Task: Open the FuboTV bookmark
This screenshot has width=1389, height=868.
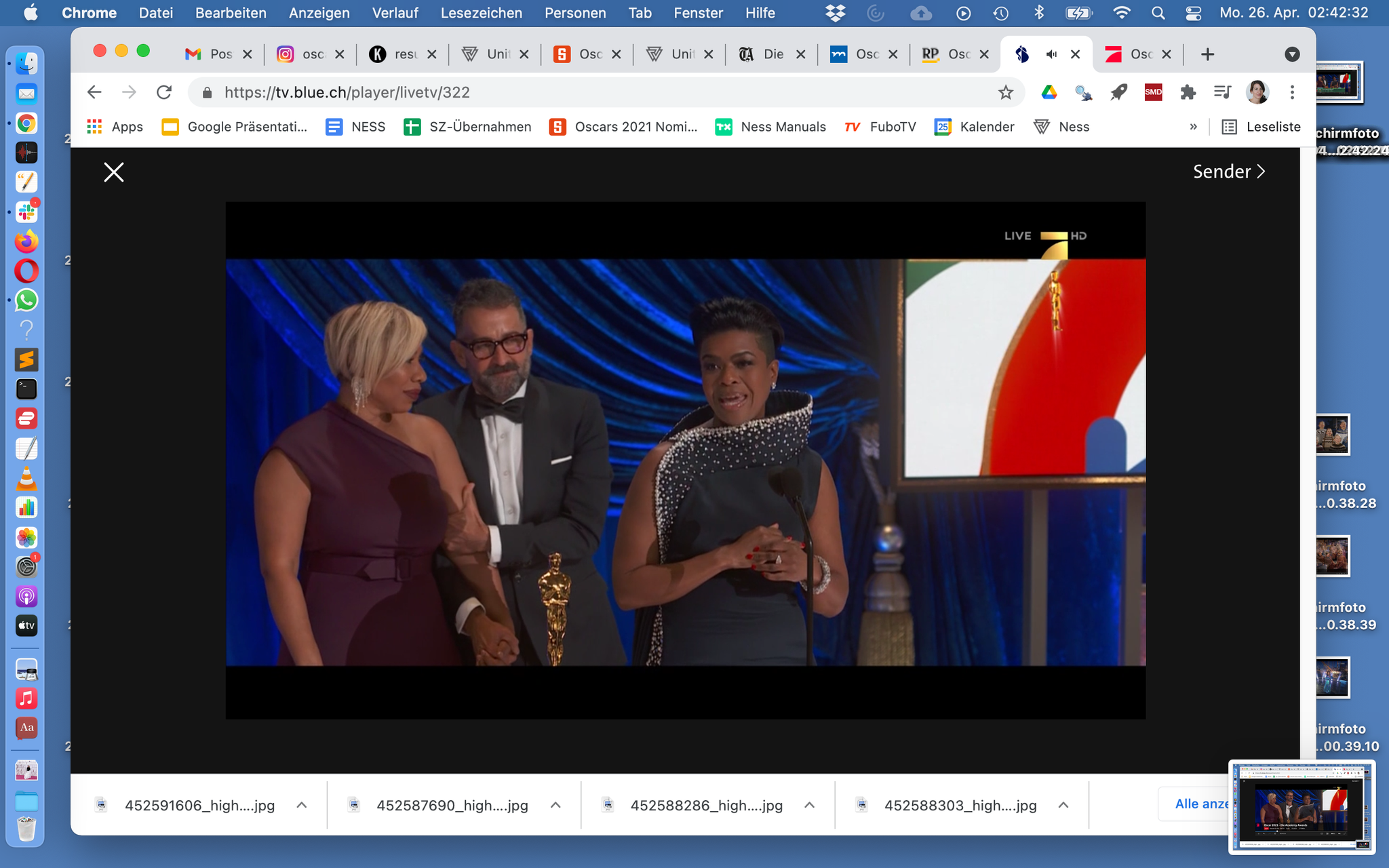Action: [x=880, y=127]
